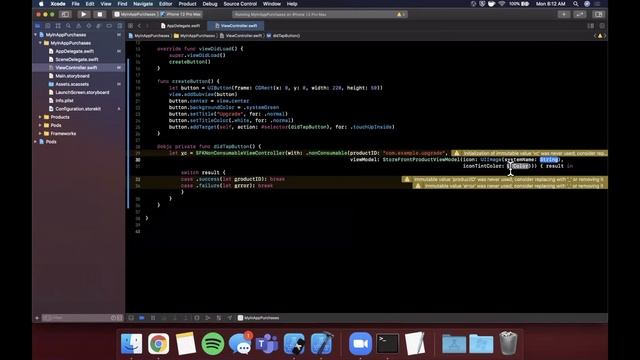Simulate location arrow in debug bar
This screenshot has width=640, height=360.
(x=230, y=318)
